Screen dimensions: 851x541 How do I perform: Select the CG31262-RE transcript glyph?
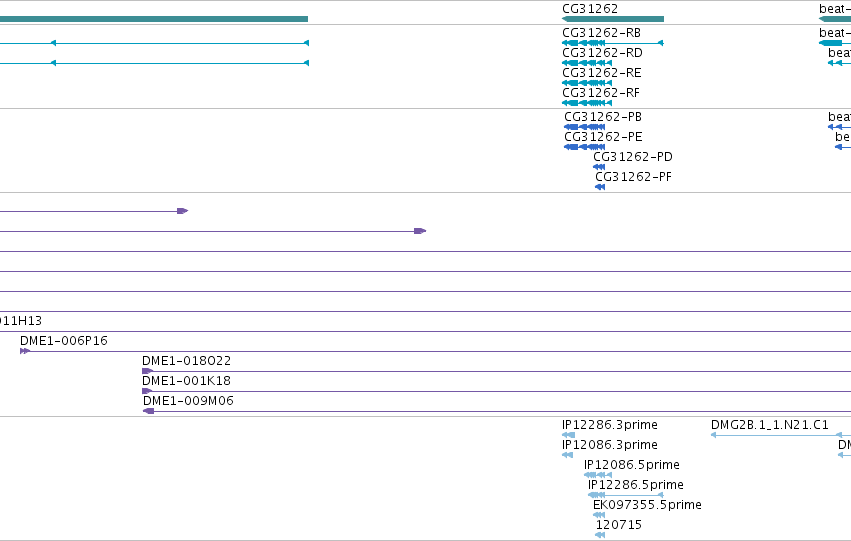[x=587, y=83]
